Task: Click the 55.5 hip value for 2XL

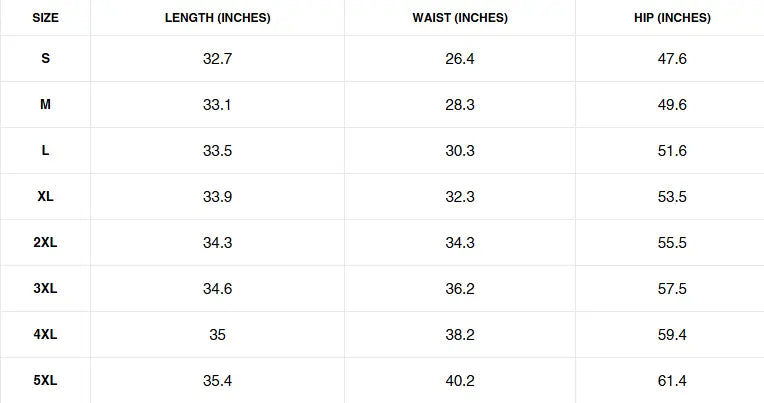Action: (x=672, y=243)
